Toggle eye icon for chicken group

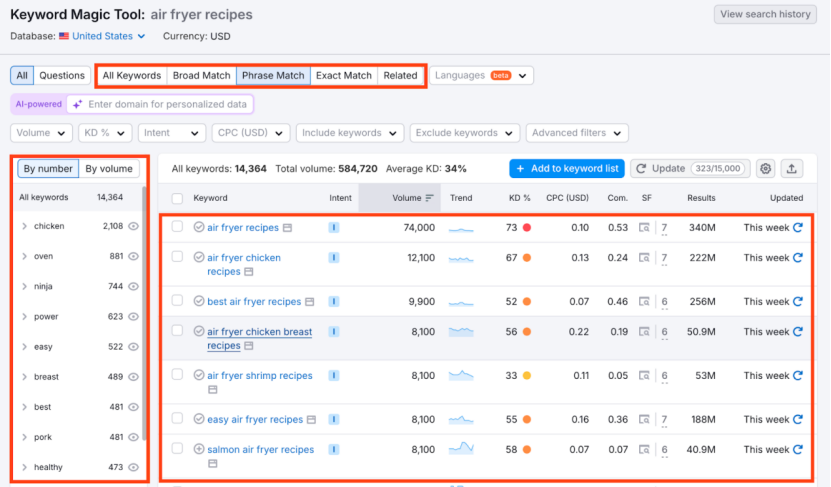click(134, 227)
